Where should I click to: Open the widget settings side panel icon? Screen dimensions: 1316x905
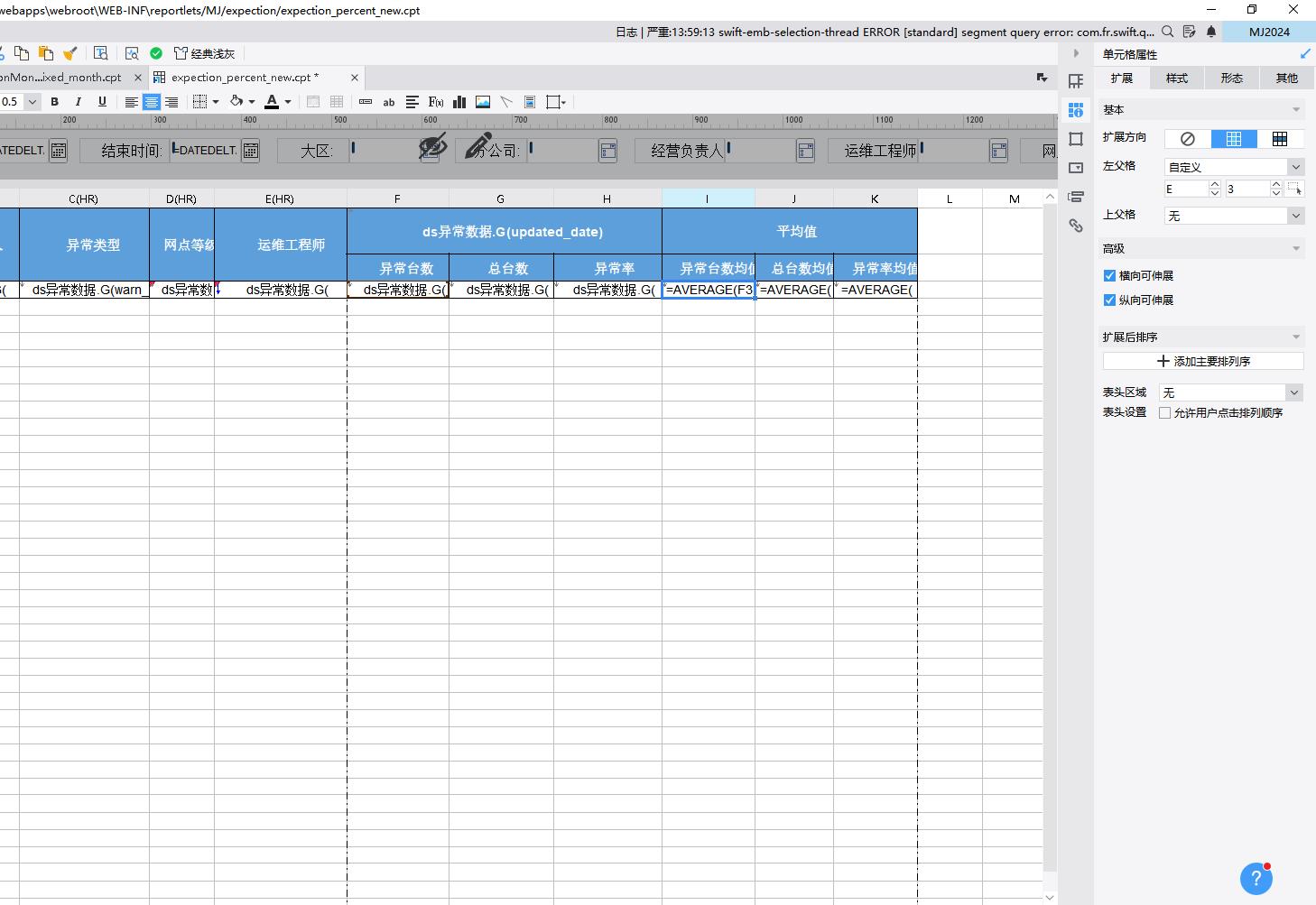point(1076,168)
